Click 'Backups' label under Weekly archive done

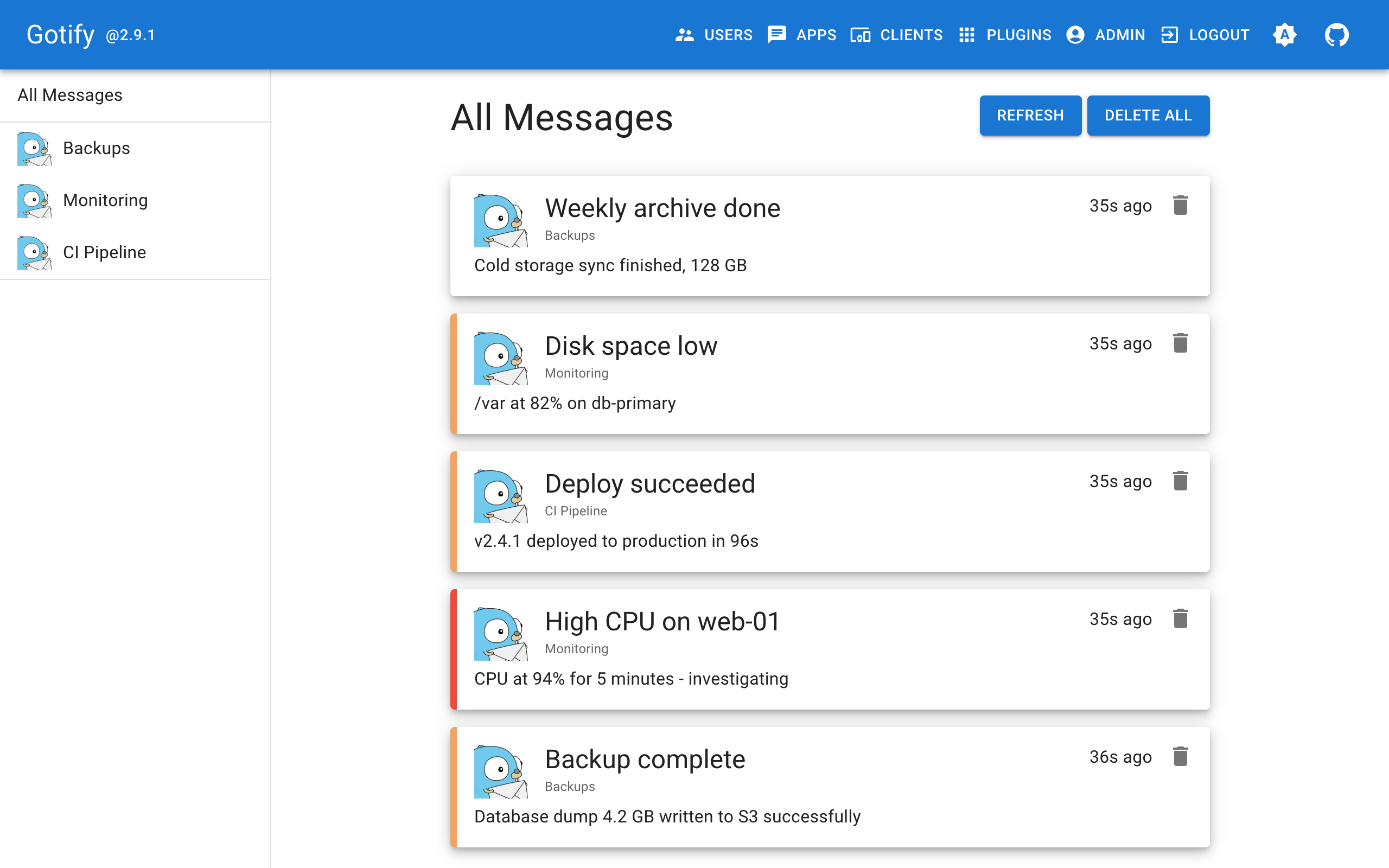[569, 235]
